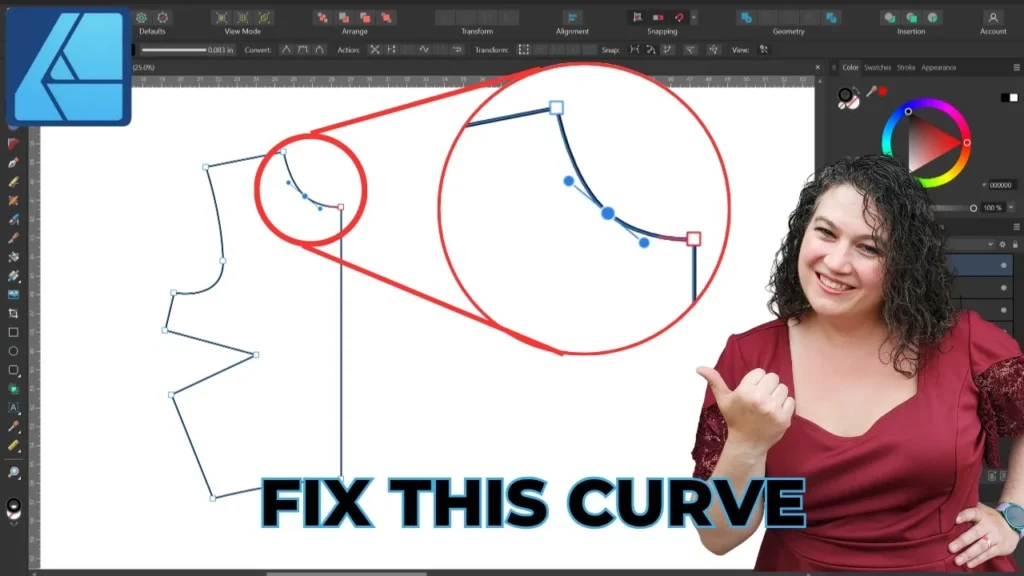Click the opacity slider handle
Viewport: 1024px width, 576px height.
coord(973,208)
